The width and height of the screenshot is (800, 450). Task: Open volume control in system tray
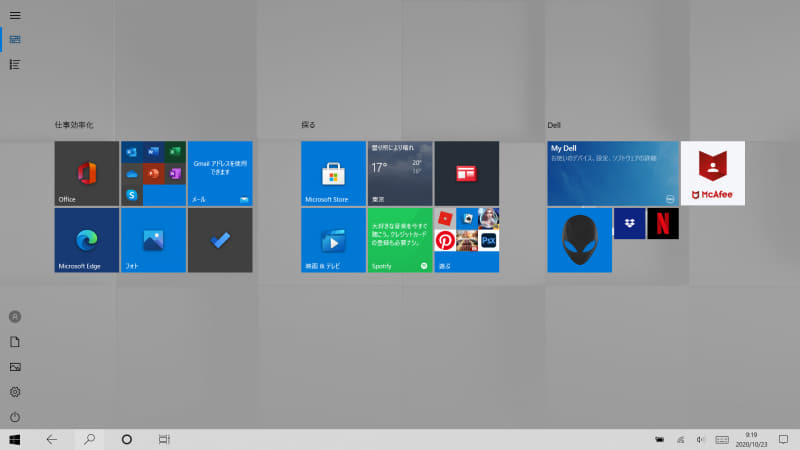[x=701, y=439]
